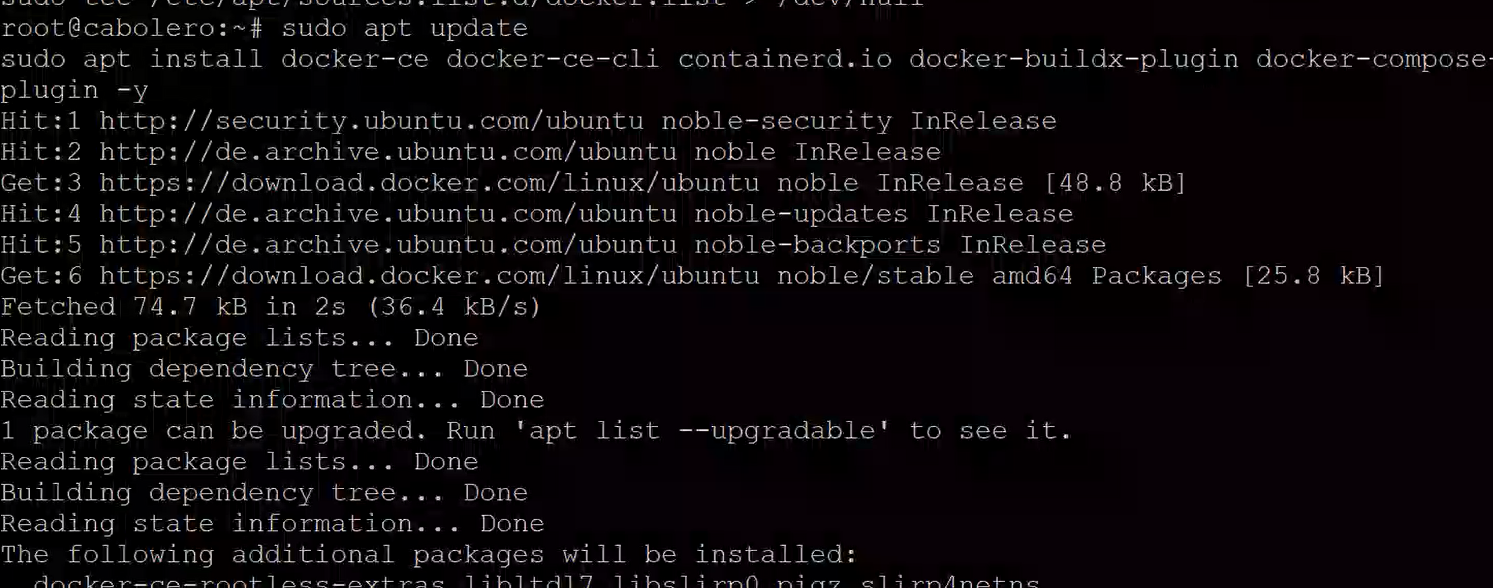Select 'docker-ce-cli' in the install command
Image resolution: width=1493 pixels, height=588 pixels.
552,59
